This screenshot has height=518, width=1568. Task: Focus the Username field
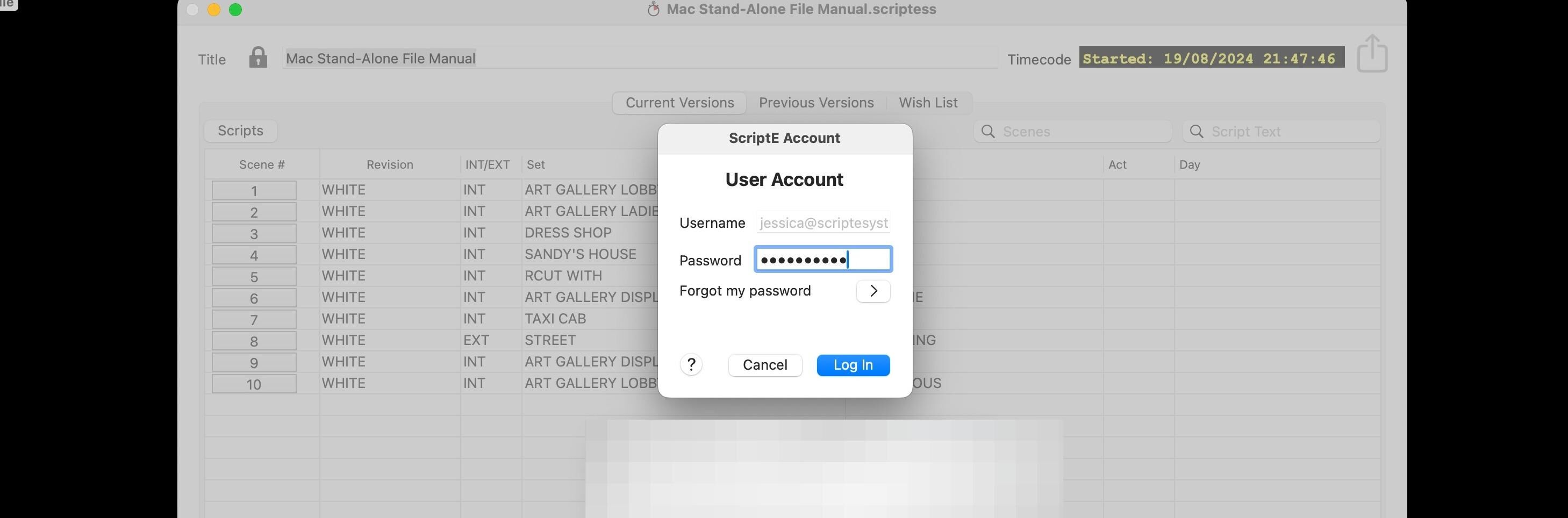coord(823,223)
